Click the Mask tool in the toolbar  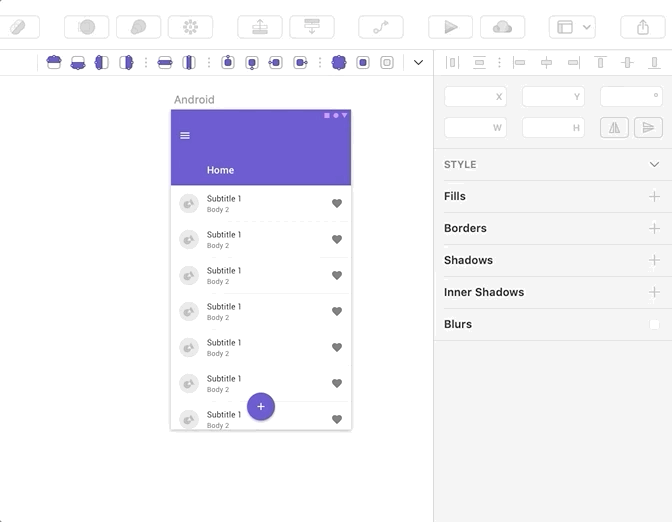(87, 27)
